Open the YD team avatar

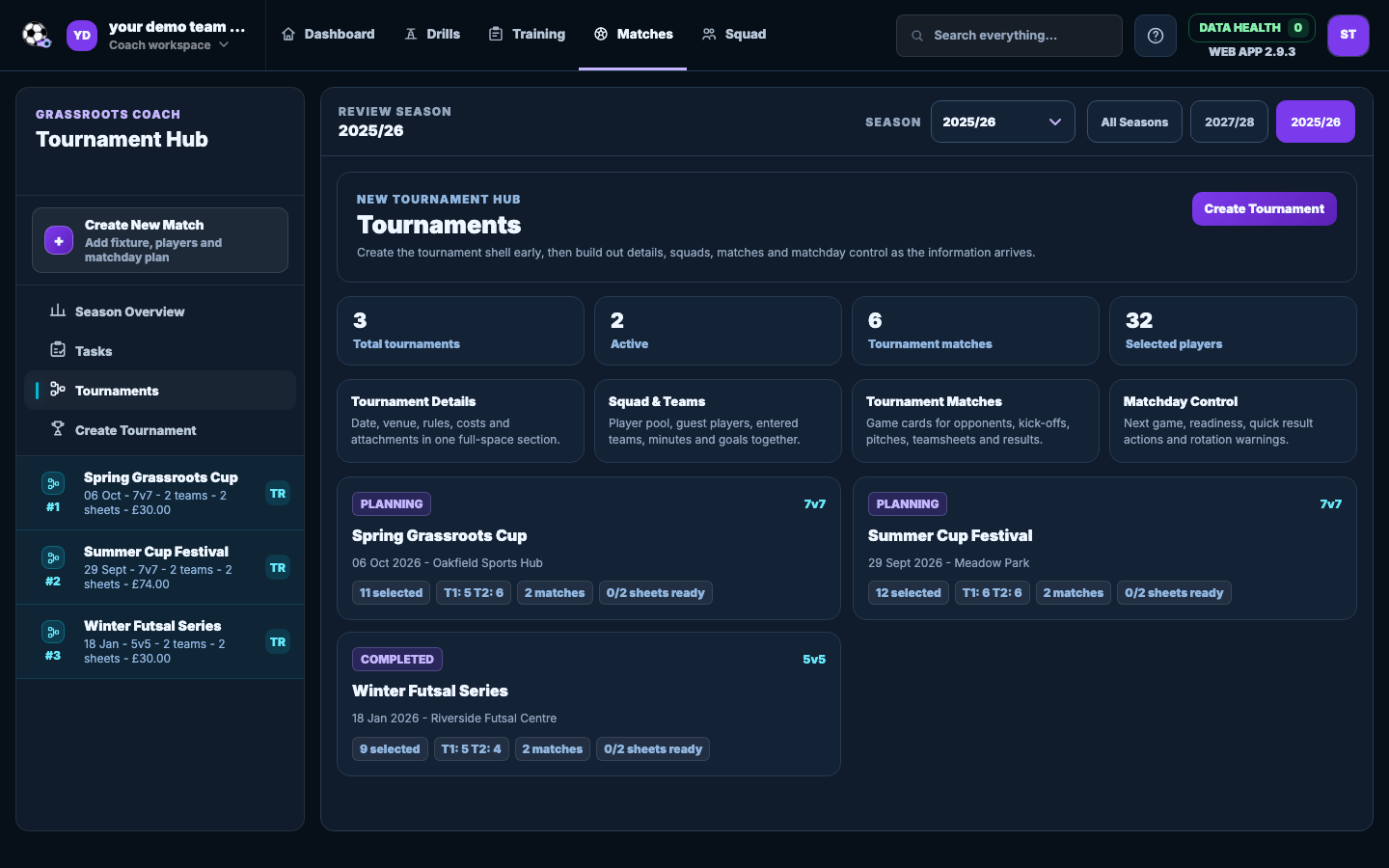pyautogui.click(x=82, y=36)
